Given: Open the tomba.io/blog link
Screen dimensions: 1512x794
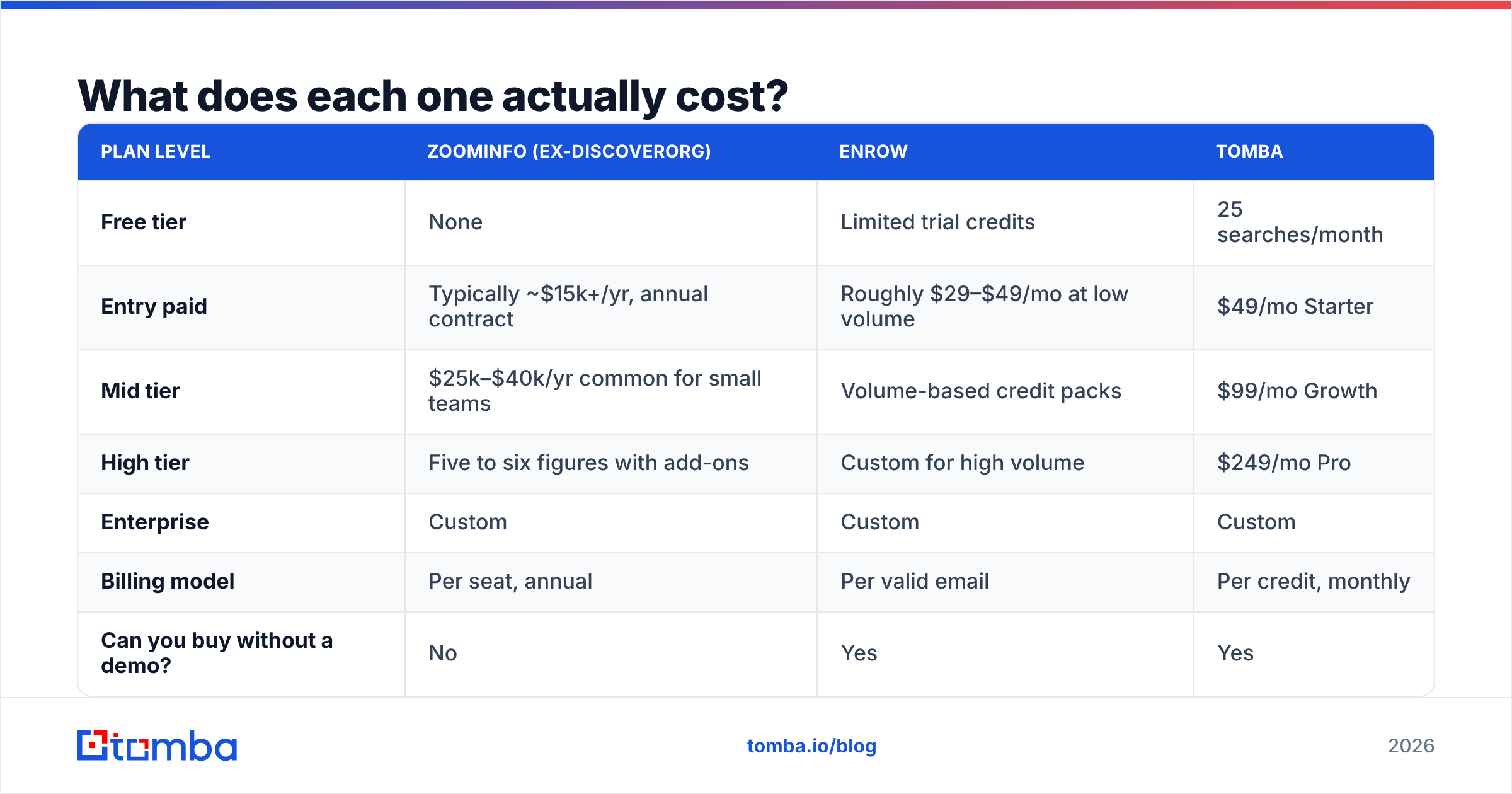Looking at the screenshot, I should tap(811, 746).
